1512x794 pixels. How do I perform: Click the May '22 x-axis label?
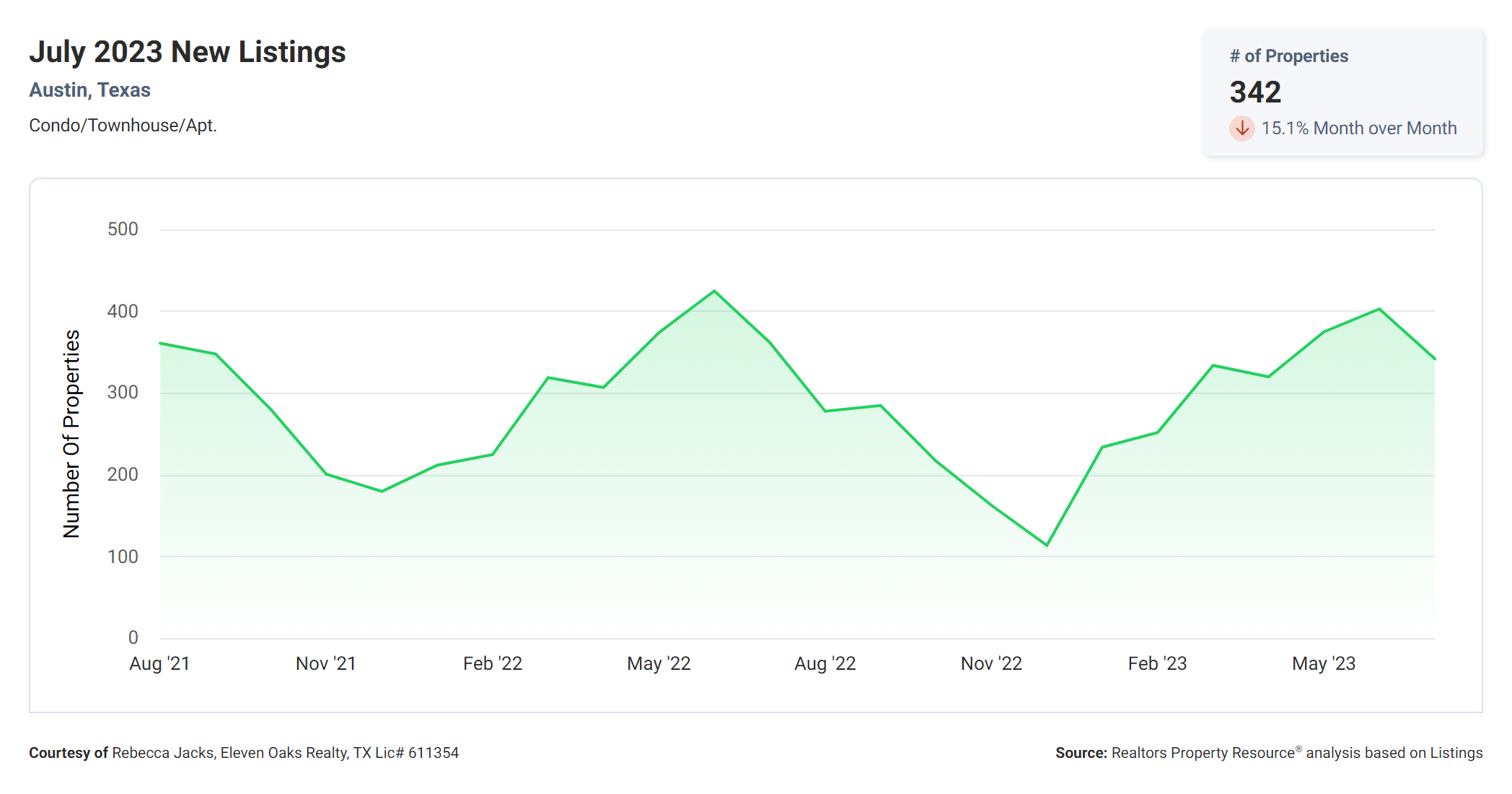coord(659,663)
